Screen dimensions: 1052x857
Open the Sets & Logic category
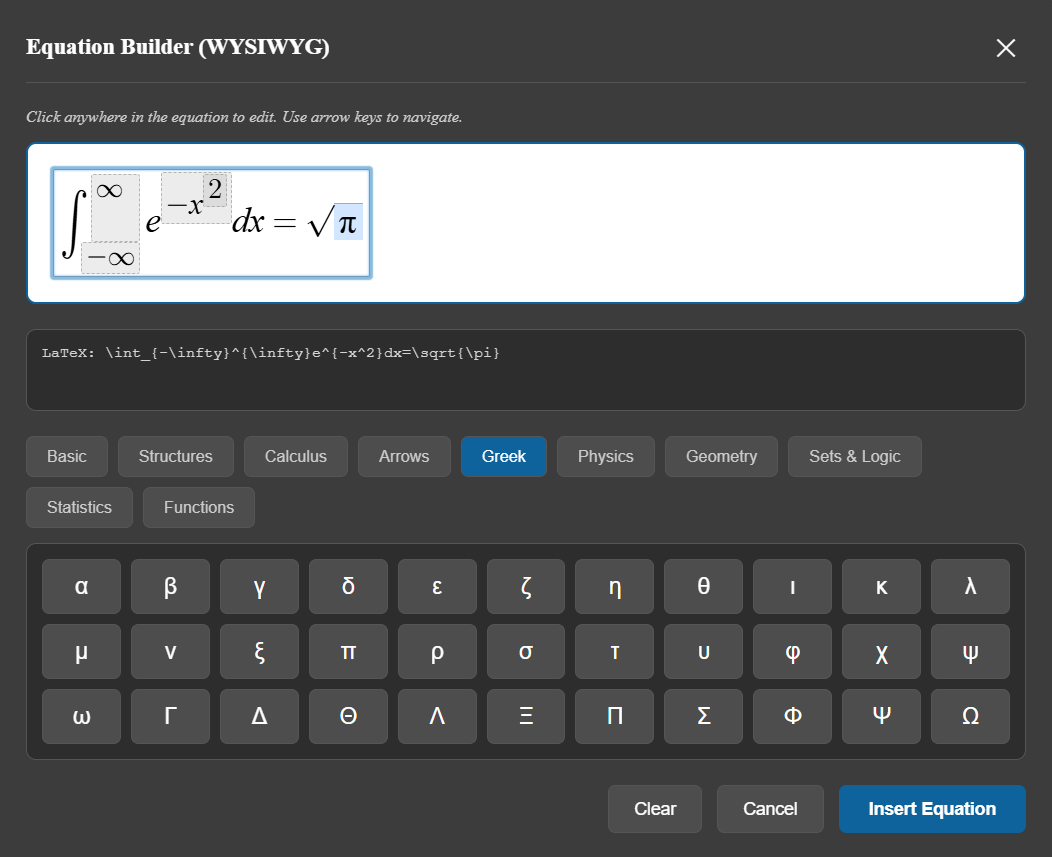pos(854,456)
